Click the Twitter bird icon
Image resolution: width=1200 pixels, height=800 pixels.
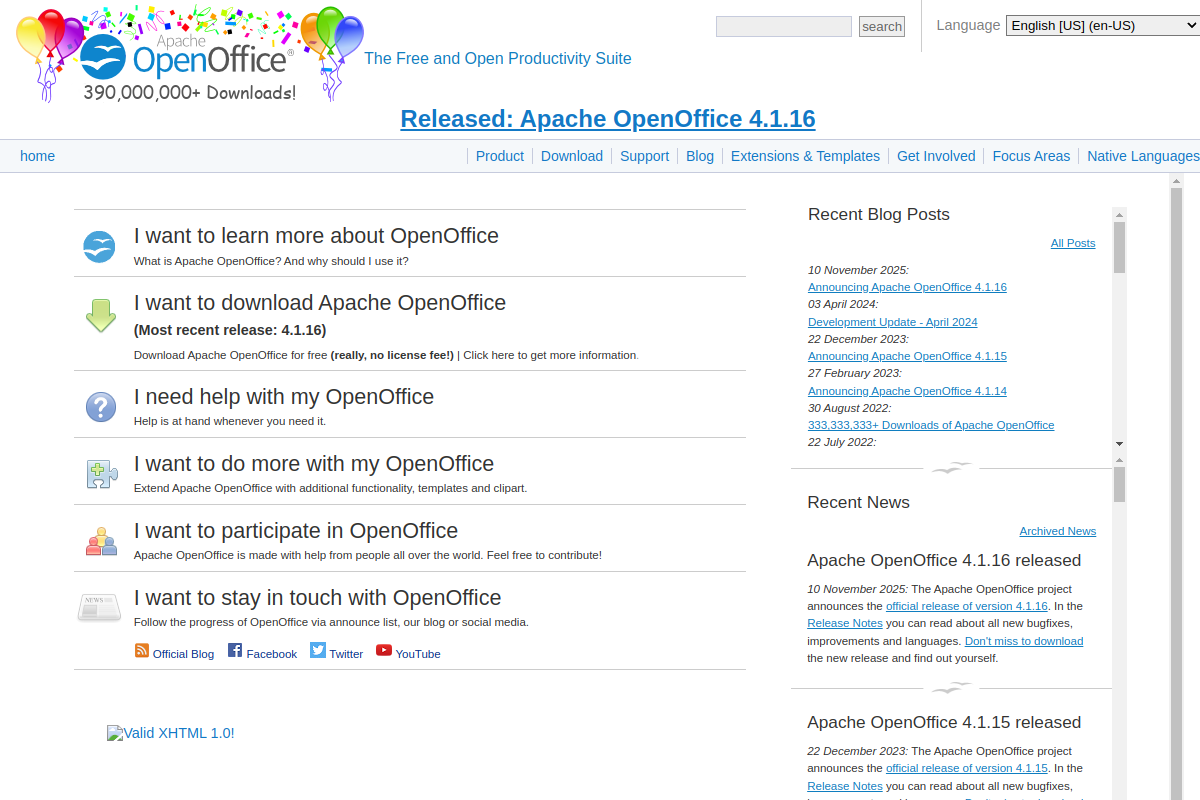pos(316,650)
